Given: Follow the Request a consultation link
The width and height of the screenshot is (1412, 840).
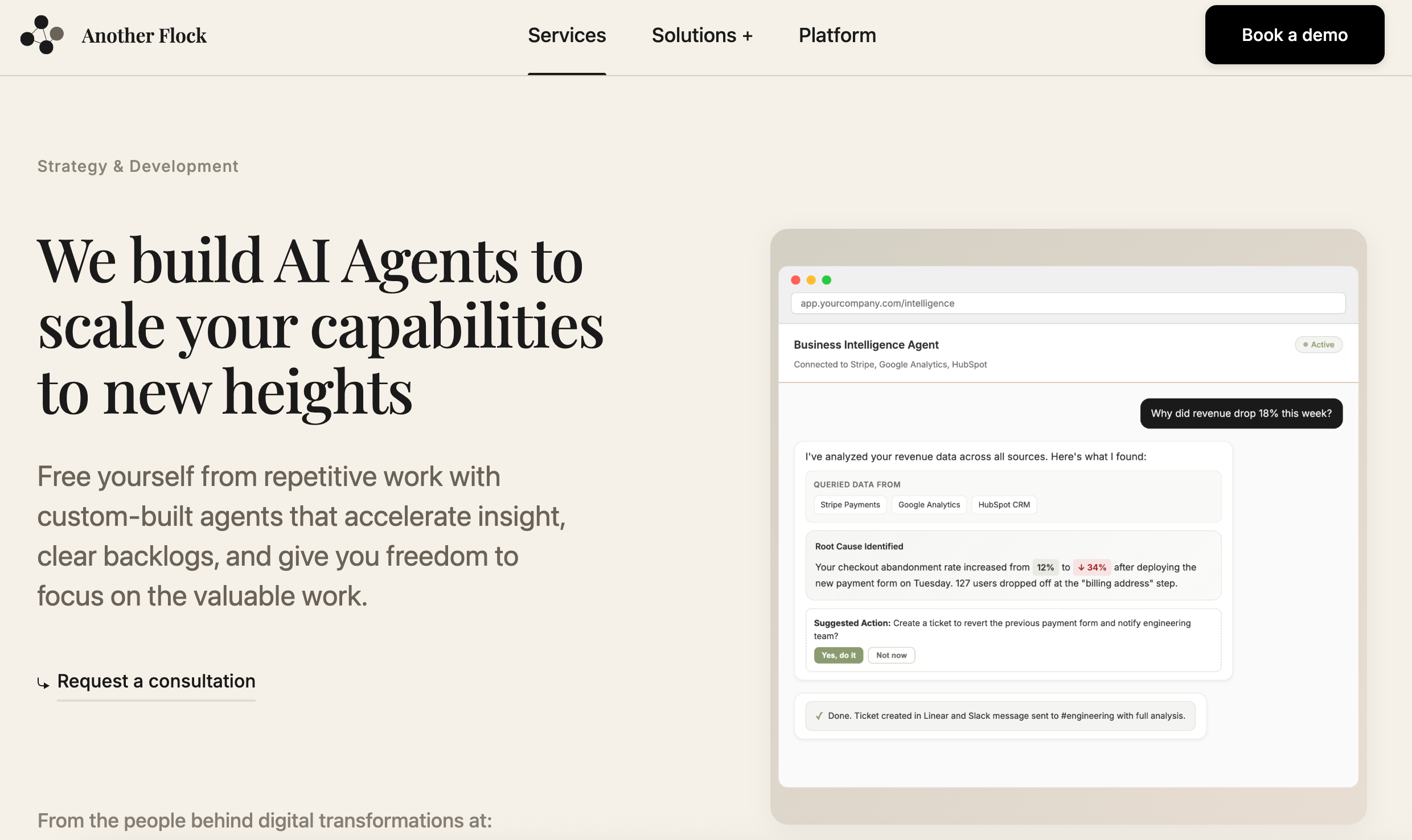Looking at the screenshot, I should 156,681.
